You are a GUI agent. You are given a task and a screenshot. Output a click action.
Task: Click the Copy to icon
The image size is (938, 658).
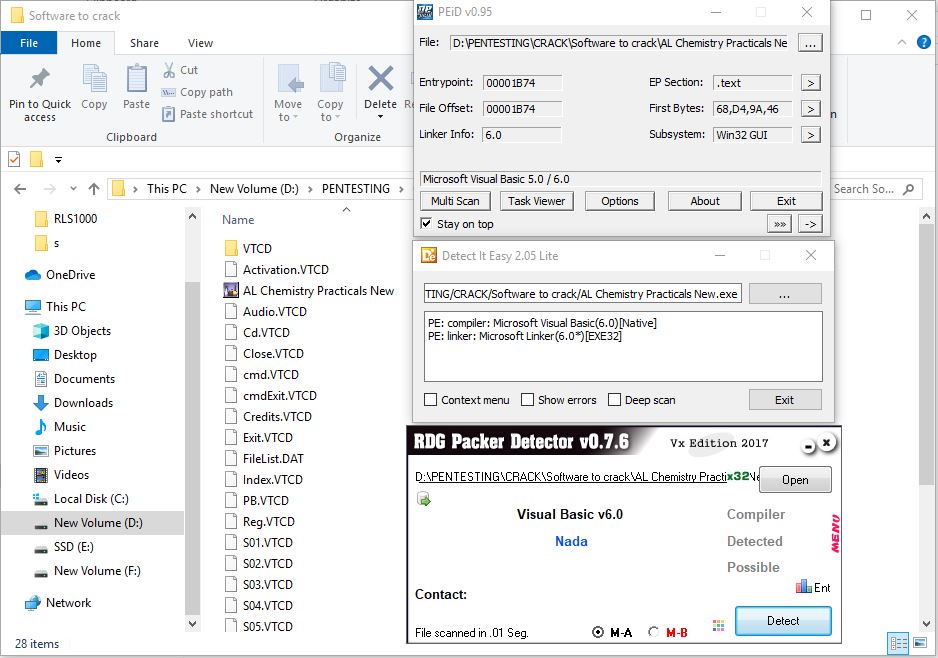click(331, 78)
